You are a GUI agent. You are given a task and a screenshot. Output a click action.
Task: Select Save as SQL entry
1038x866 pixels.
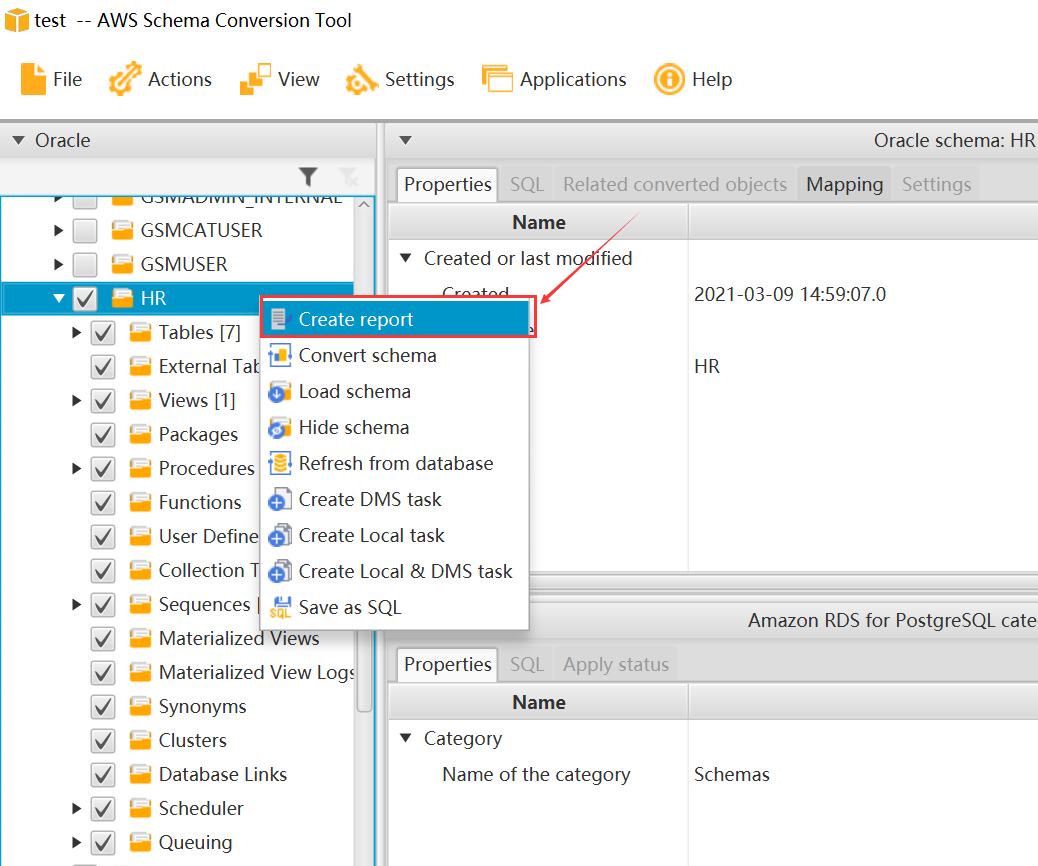(397, 607)
